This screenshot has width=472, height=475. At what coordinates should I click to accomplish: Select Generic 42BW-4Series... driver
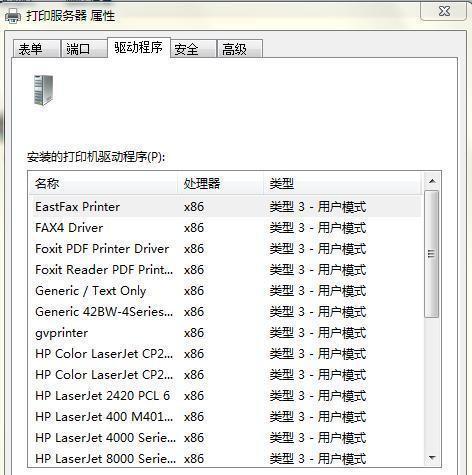[x=225, y=312]
